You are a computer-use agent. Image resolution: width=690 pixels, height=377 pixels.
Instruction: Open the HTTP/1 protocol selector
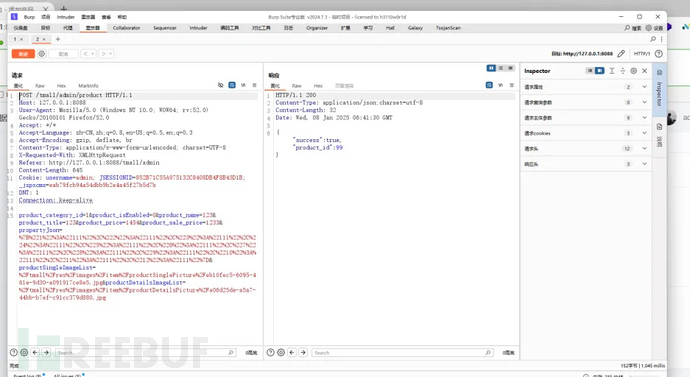tap(642, 54)
